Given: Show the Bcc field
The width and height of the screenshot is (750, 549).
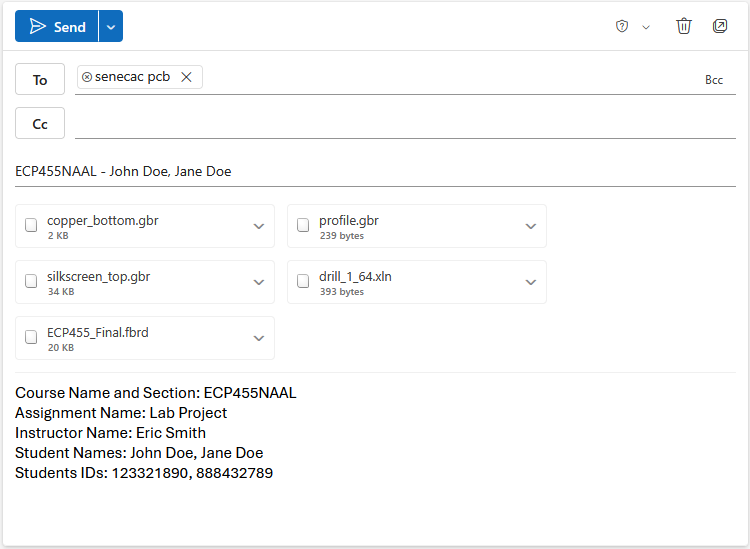Looking at the screenshot, I should pyautogui.click(x=713, y=80).
